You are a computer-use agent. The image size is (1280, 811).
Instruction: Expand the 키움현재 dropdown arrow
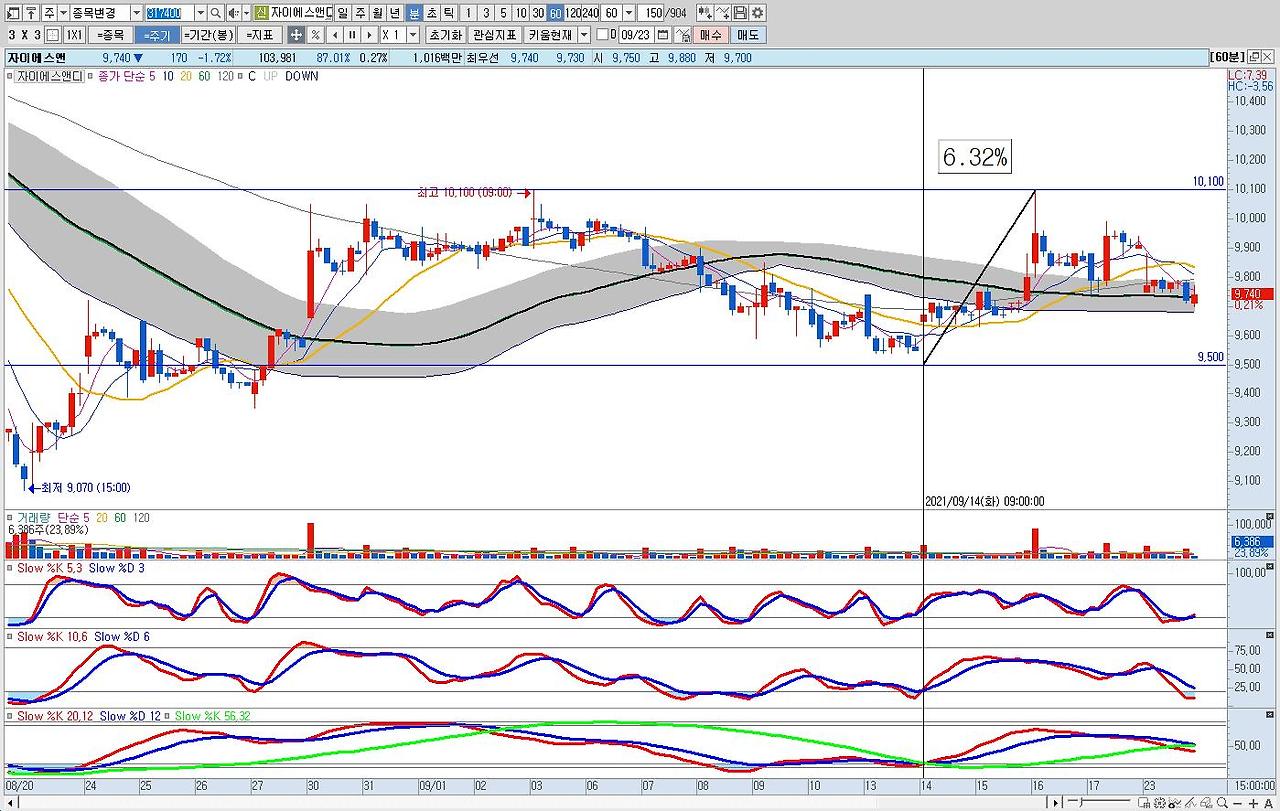click(583, 35)
